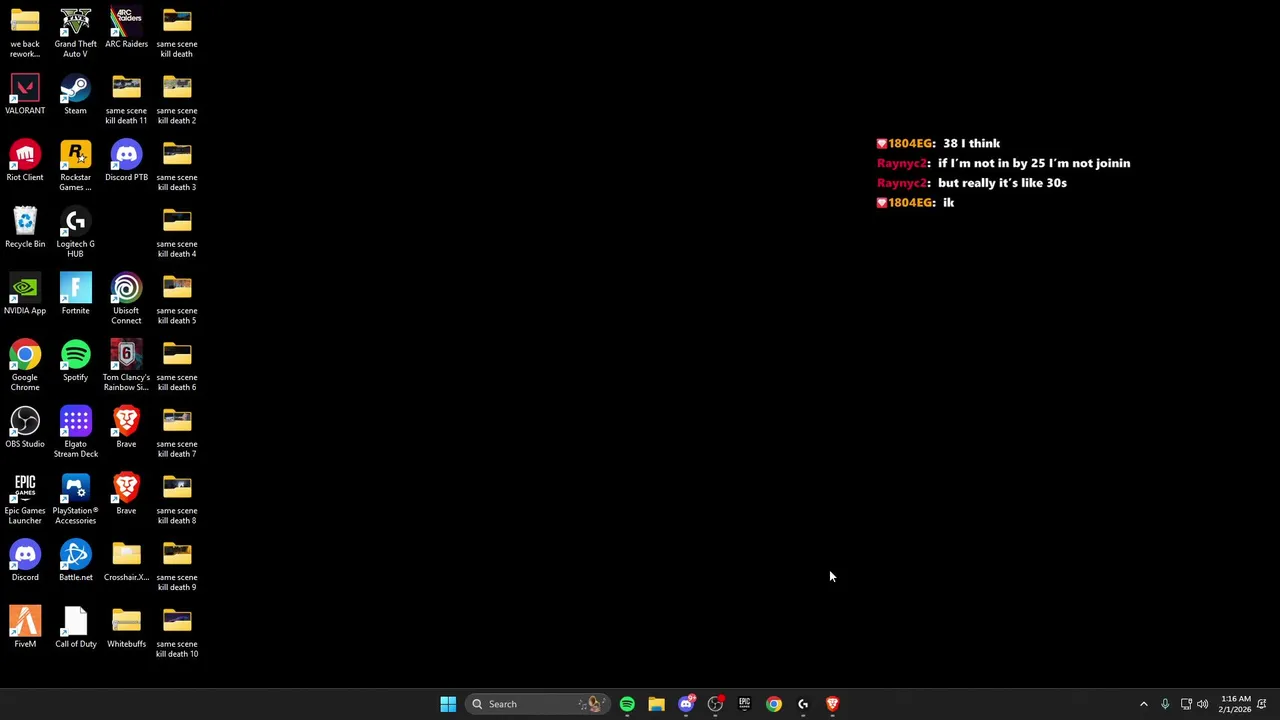
Task: Open Logitech G HUB taskbar icon
Action: [803, 704]
